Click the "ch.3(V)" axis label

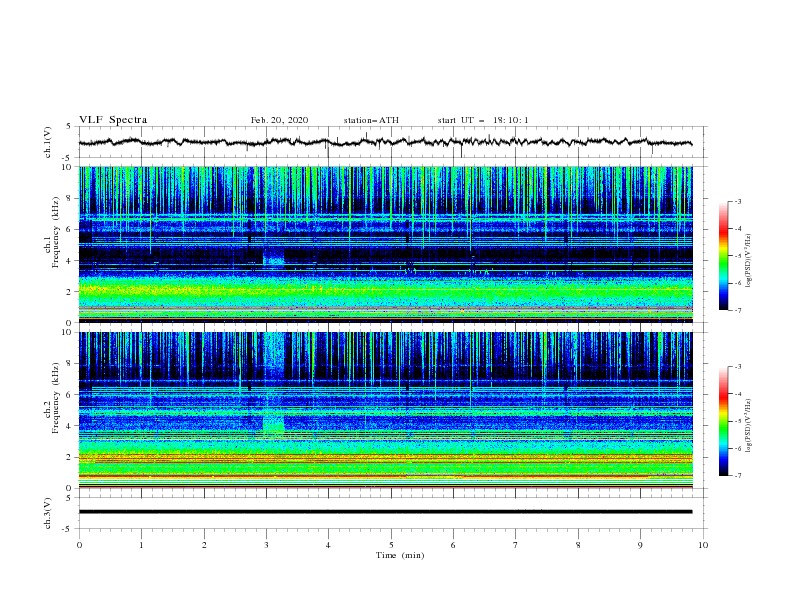[48, 513]
